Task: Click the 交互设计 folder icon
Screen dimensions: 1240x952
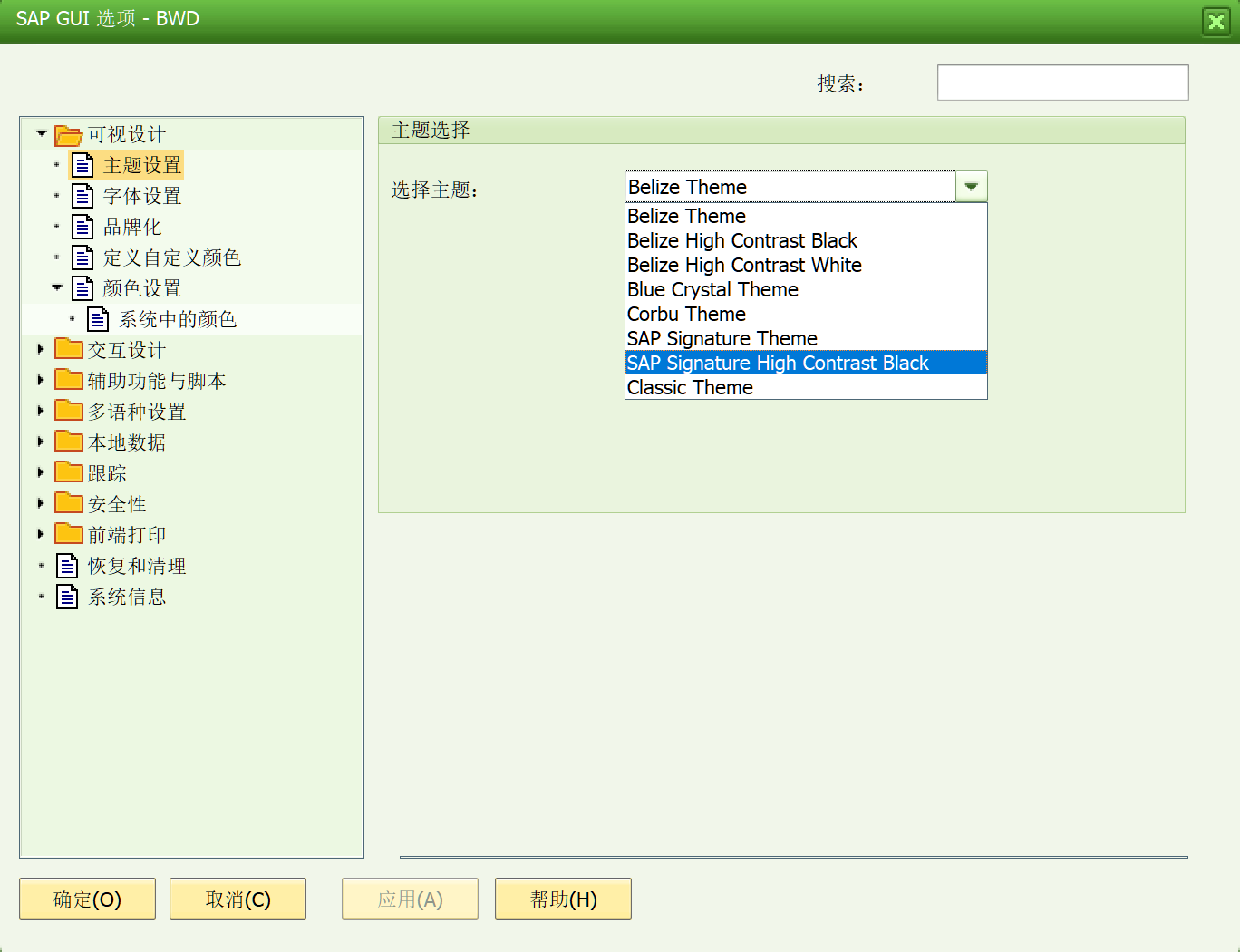Action: [68, 348]
